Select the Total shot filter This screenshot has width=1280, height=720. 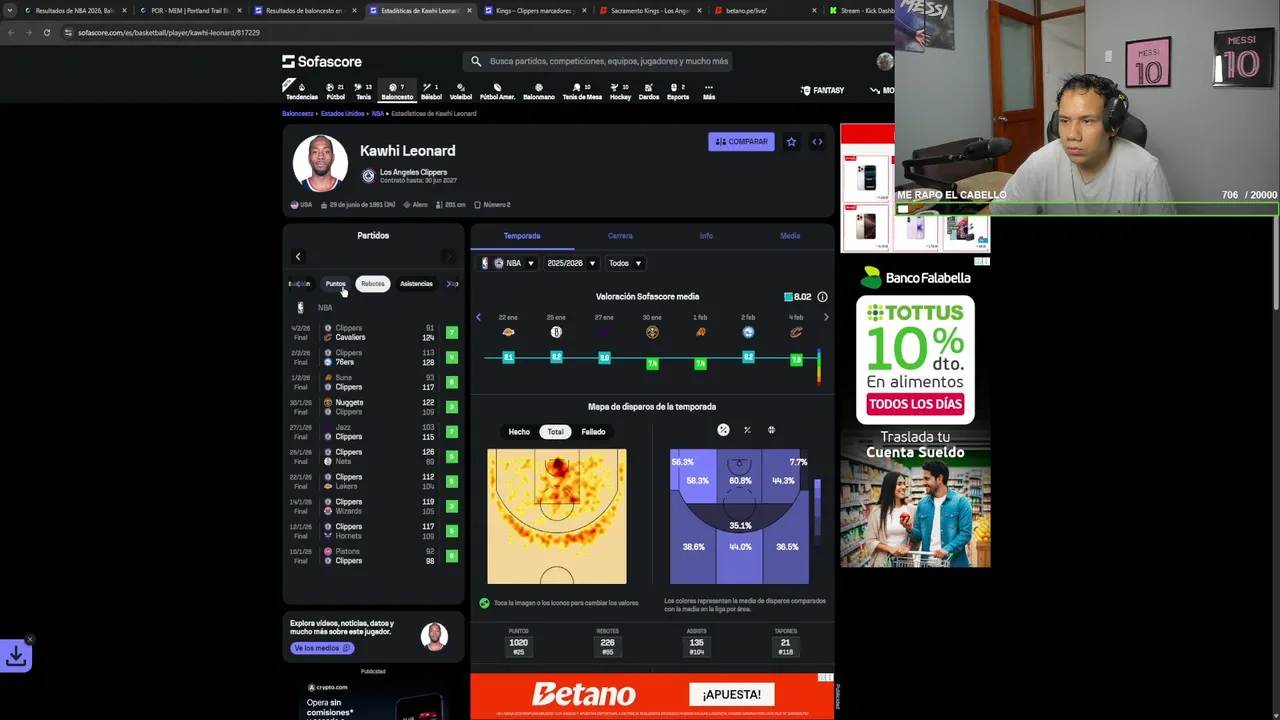(555, 432)
